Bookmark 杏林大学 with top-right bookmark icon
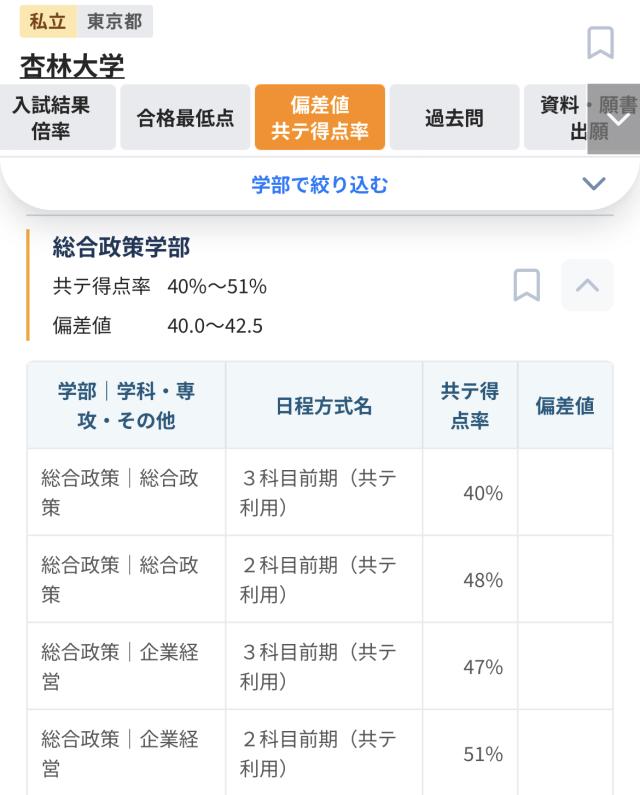Image resolution: width=640 pixels, height=795 pixels. pyautogui.click(x=600, y=43)
